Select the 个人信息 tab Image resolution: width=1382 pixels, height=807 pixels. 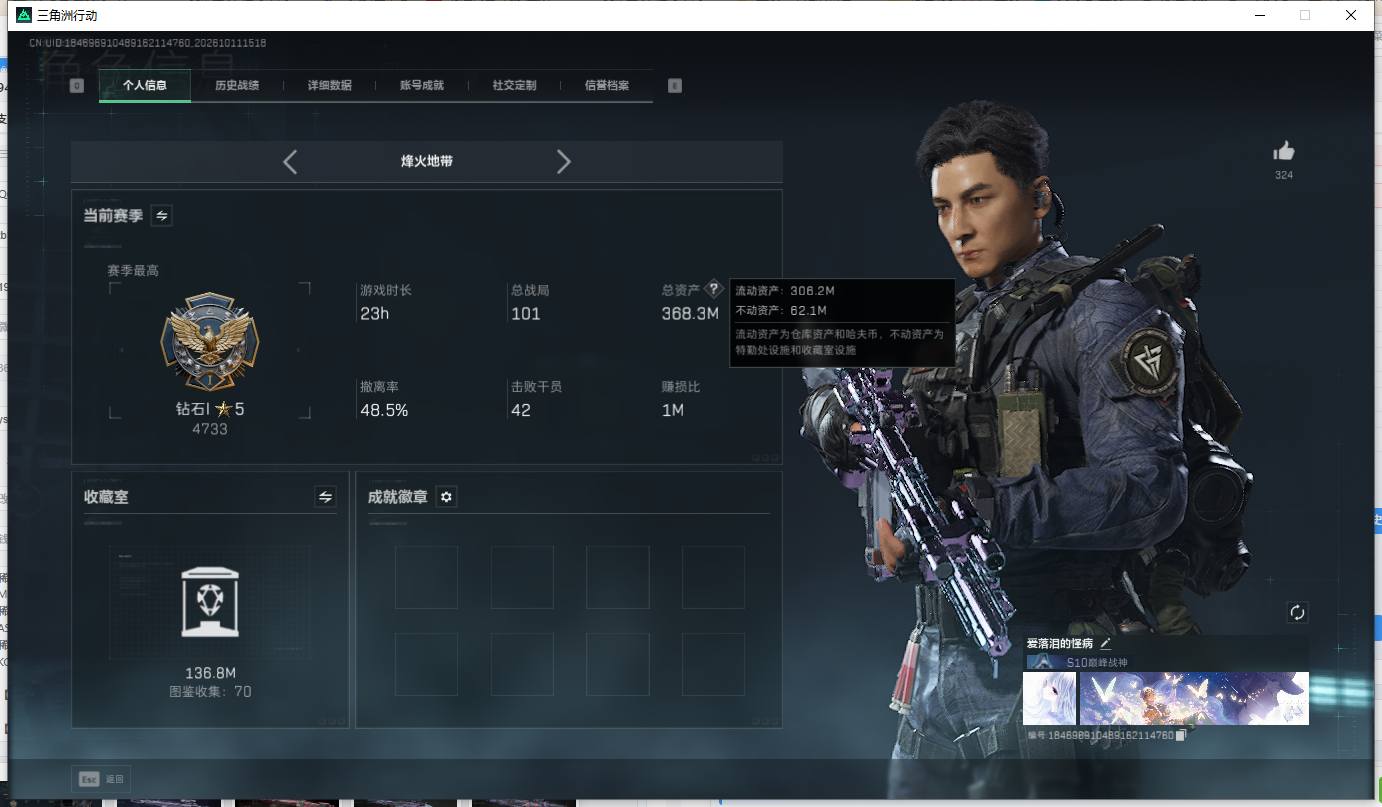(x=145, y=86)
